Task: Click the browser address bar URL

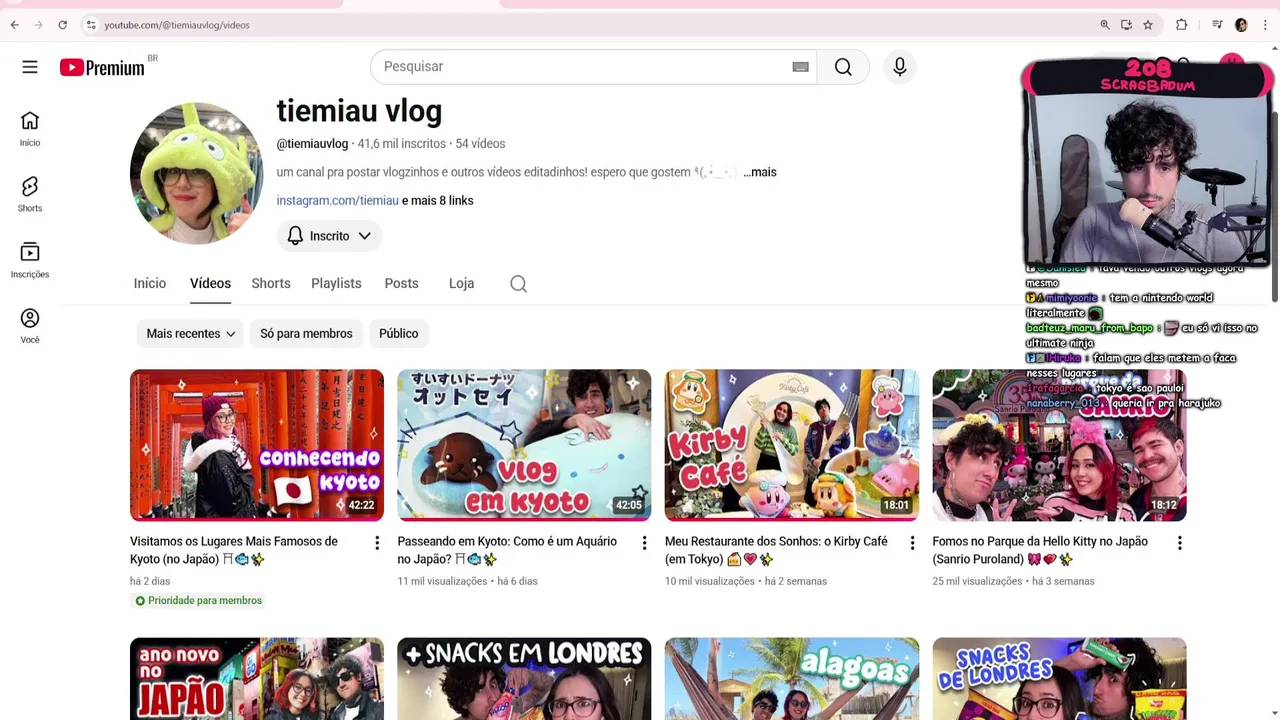Action: pyautogui.click(x=177, y=25)
